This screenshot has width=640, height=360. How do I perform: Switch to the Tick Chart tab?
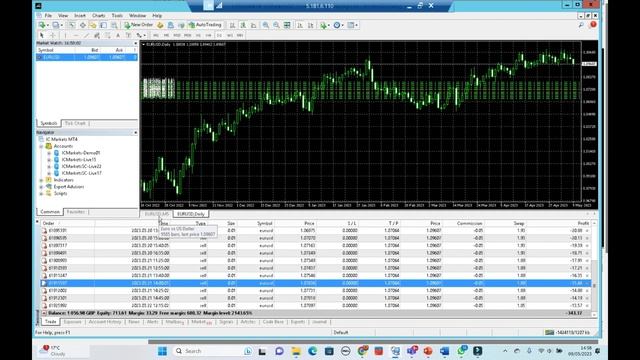(x=76, y=123)
